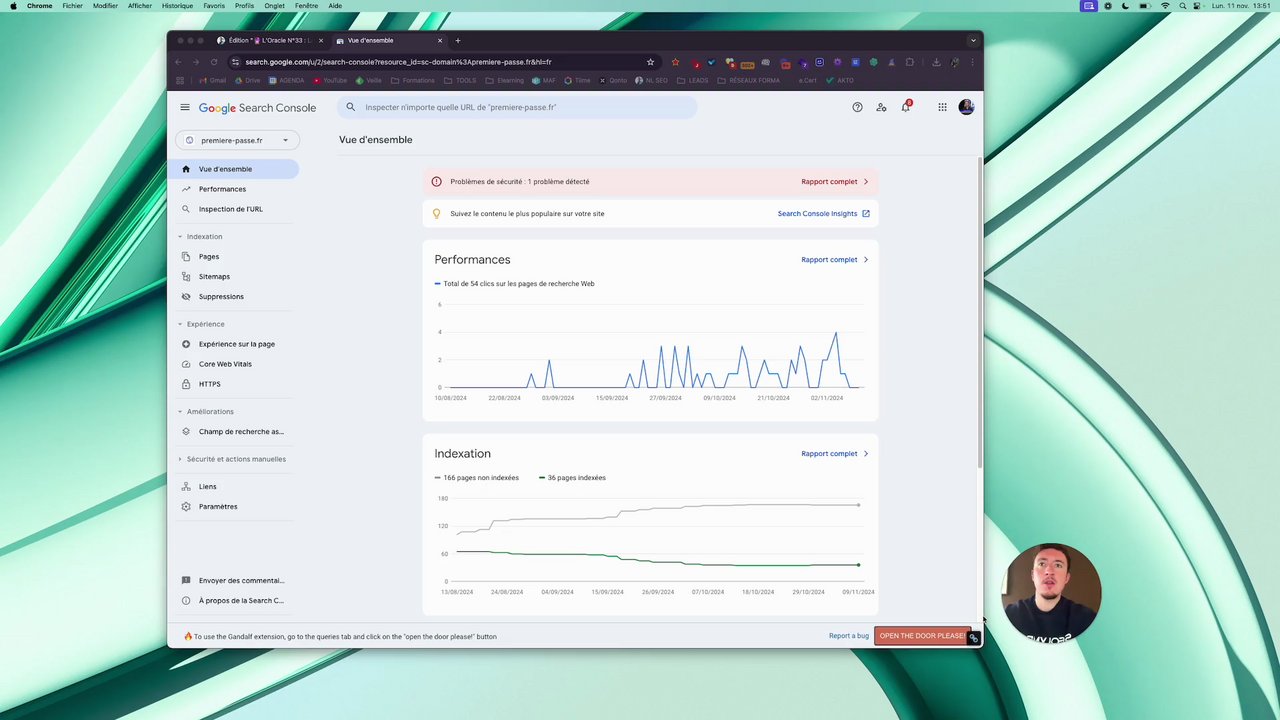Open the premiere-passe.fr property selector
The height and width of the screenshot is (720, 1280).
(x=237, y=140)
